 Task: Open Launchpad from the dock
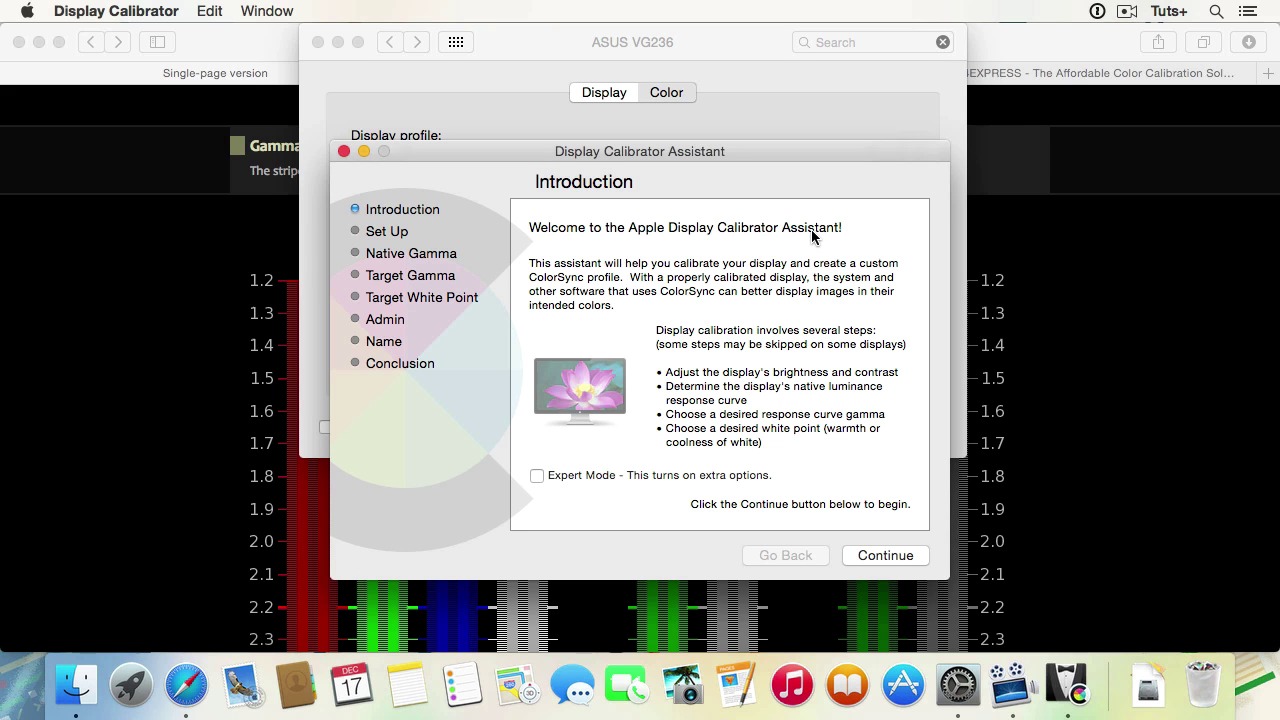[x=131, y=686]
